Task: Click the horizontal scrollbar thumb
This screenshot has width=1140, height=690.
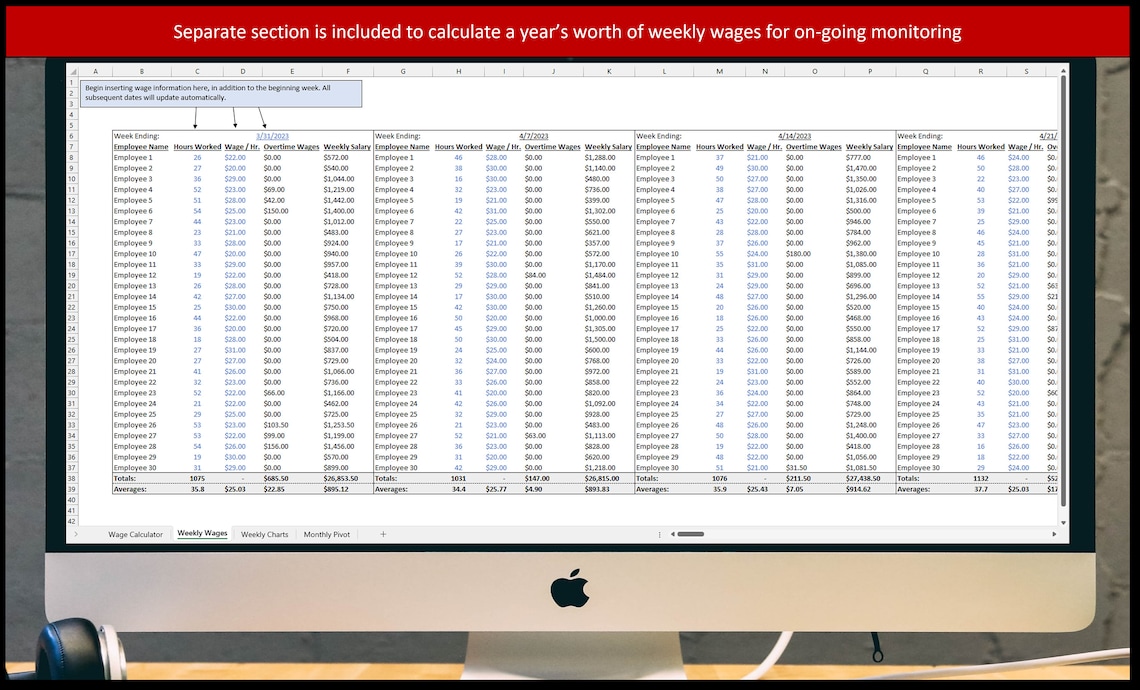Action: 691,533
